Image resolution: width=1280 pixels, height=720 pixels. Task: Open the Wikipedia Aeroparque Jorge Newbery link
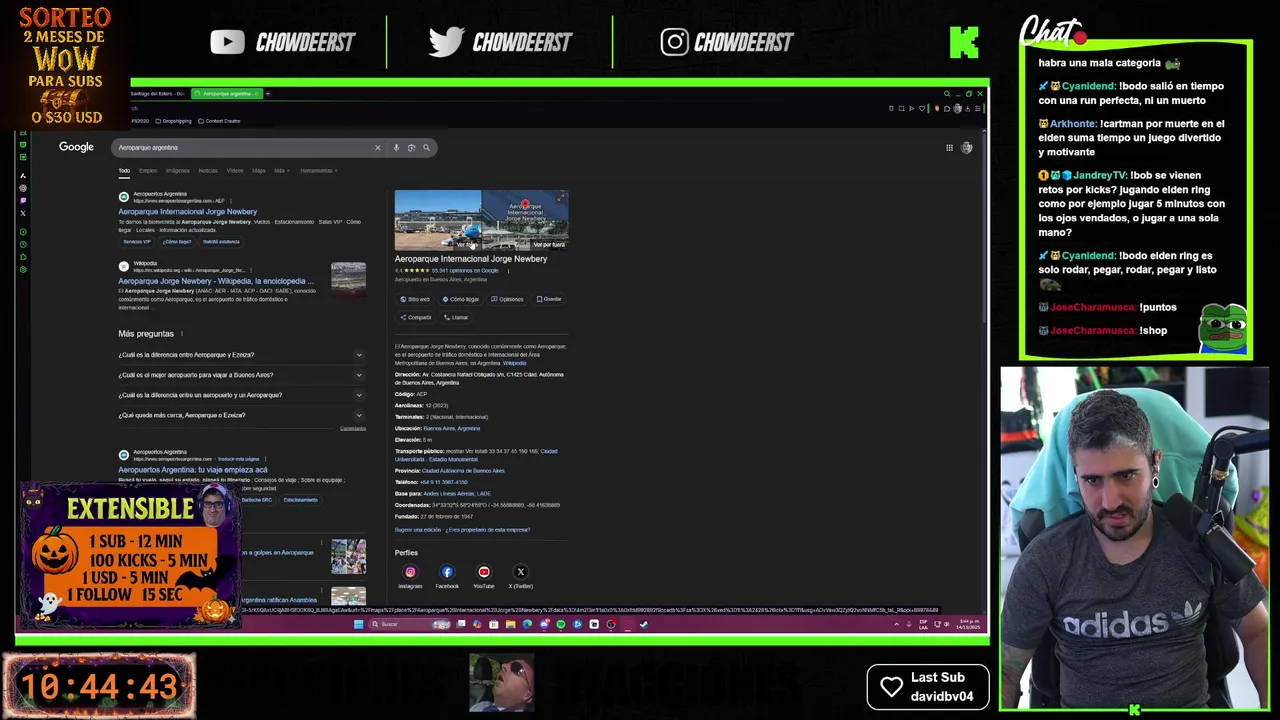click(216, 282)
